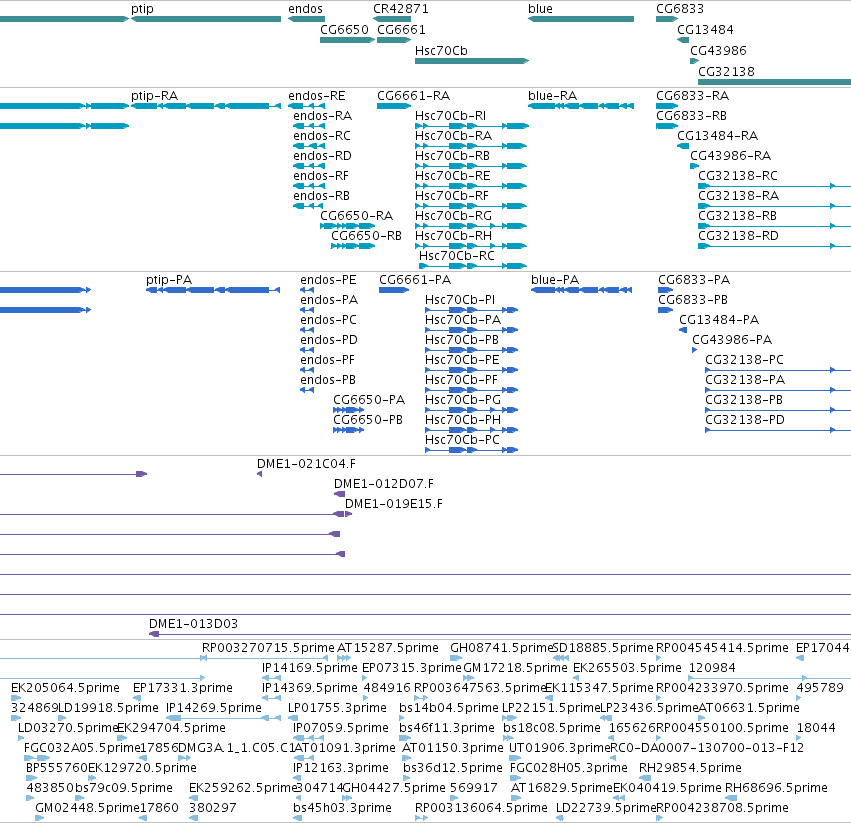Click the endos-PE protein label
This screenshot has width=851, height=823.
[328, 280]
